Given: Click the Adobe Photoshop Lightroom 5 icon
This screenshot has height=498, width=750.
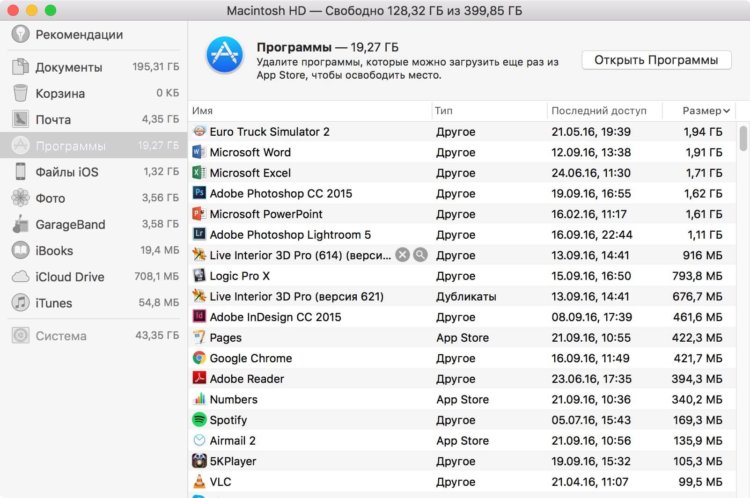Looking at the screenshot, I should click(199, 234).
